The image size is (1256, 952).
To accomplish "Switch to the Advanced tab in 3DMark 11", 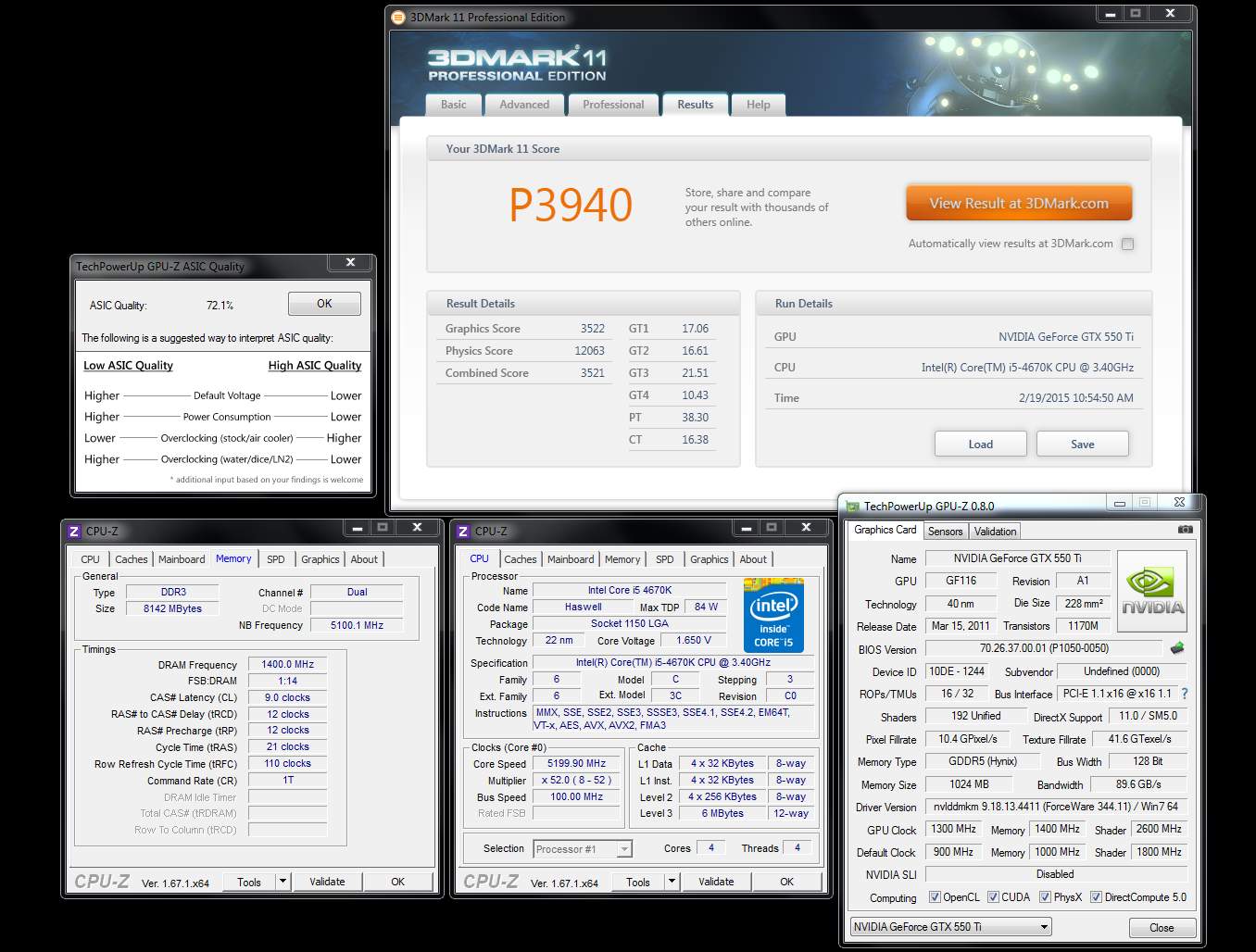I will [x=524, y=105].
